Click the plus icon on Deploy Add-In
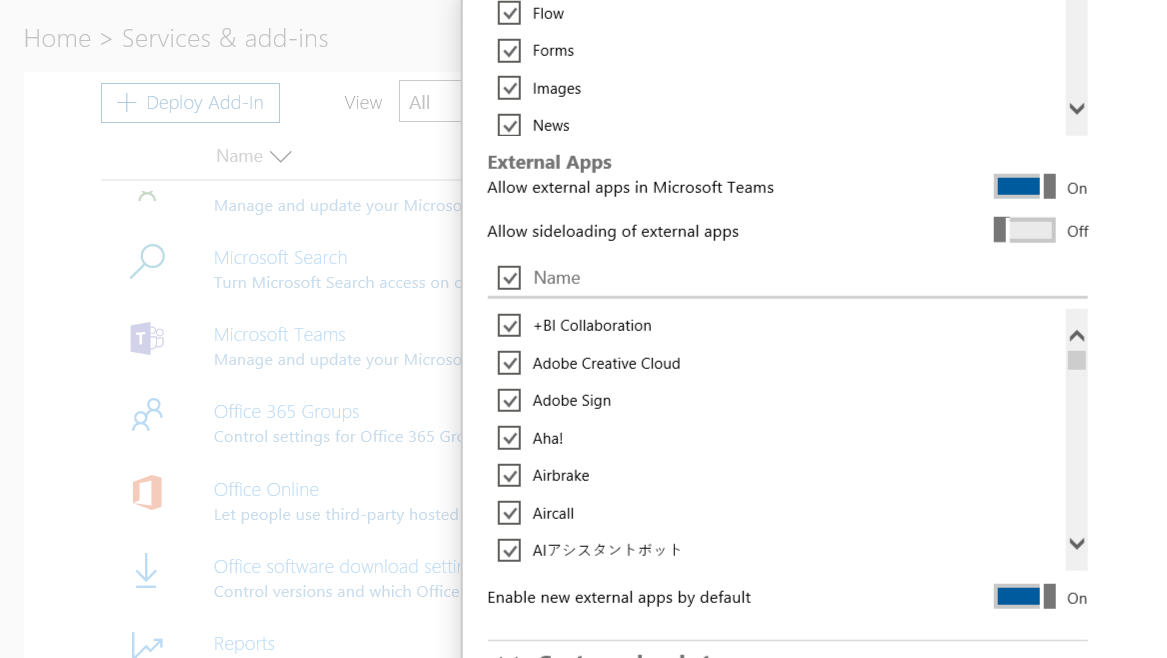 (127, 103)
